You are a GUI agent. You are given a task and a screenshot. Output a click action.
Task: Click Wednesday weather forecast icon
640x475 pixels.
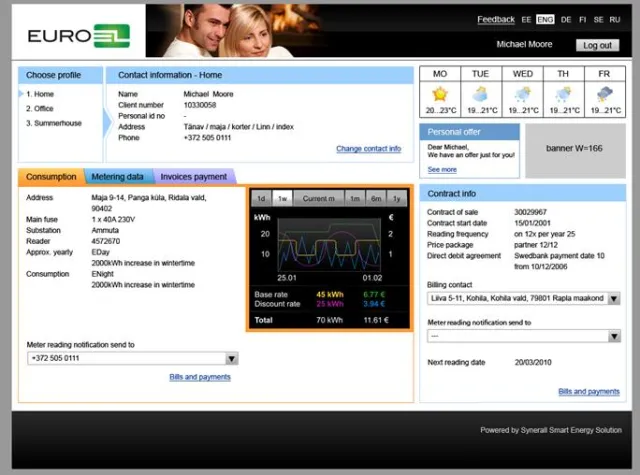coord(522,94)
